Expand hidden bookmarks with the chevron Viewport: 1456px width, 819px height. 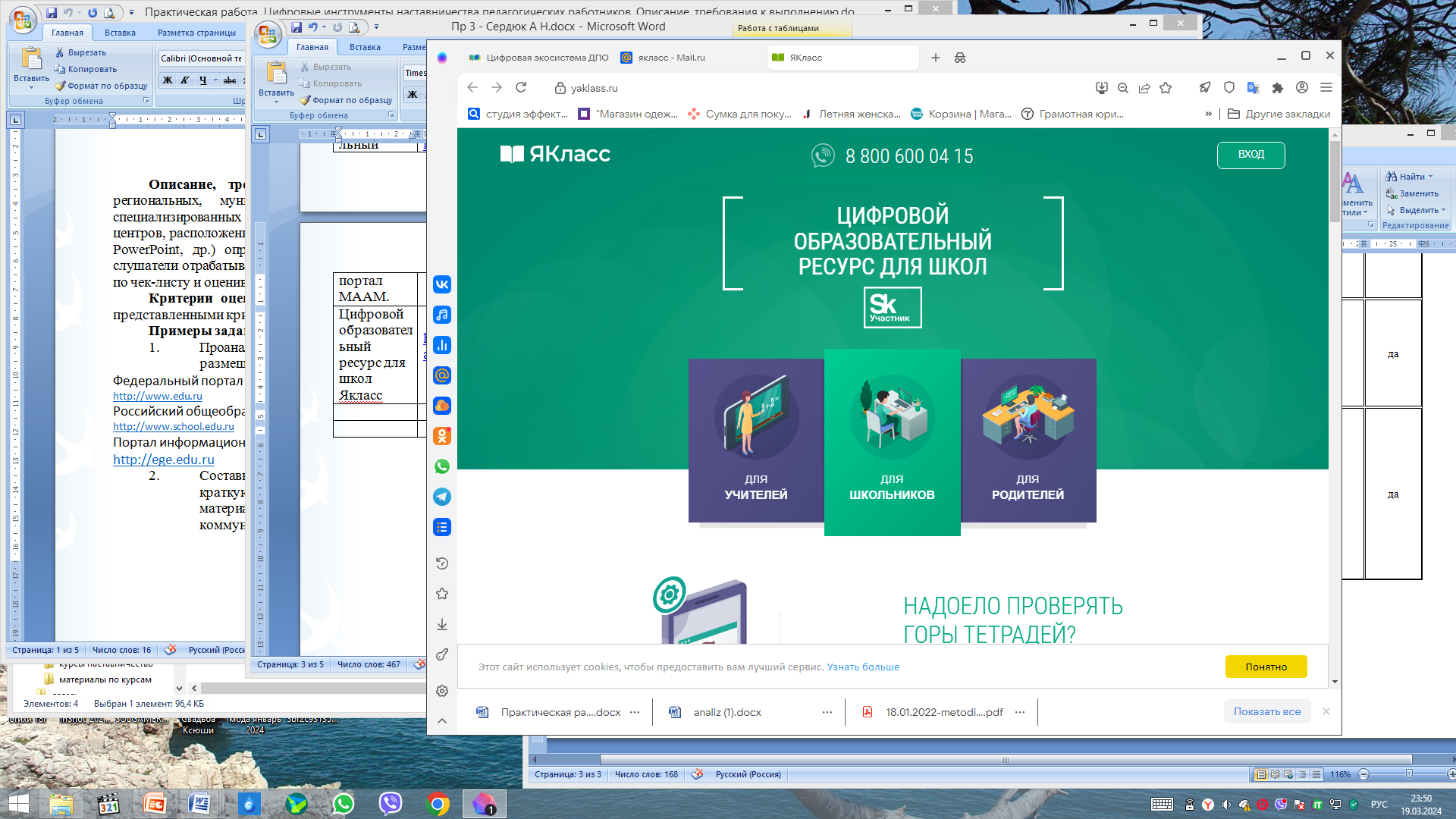1208,114
